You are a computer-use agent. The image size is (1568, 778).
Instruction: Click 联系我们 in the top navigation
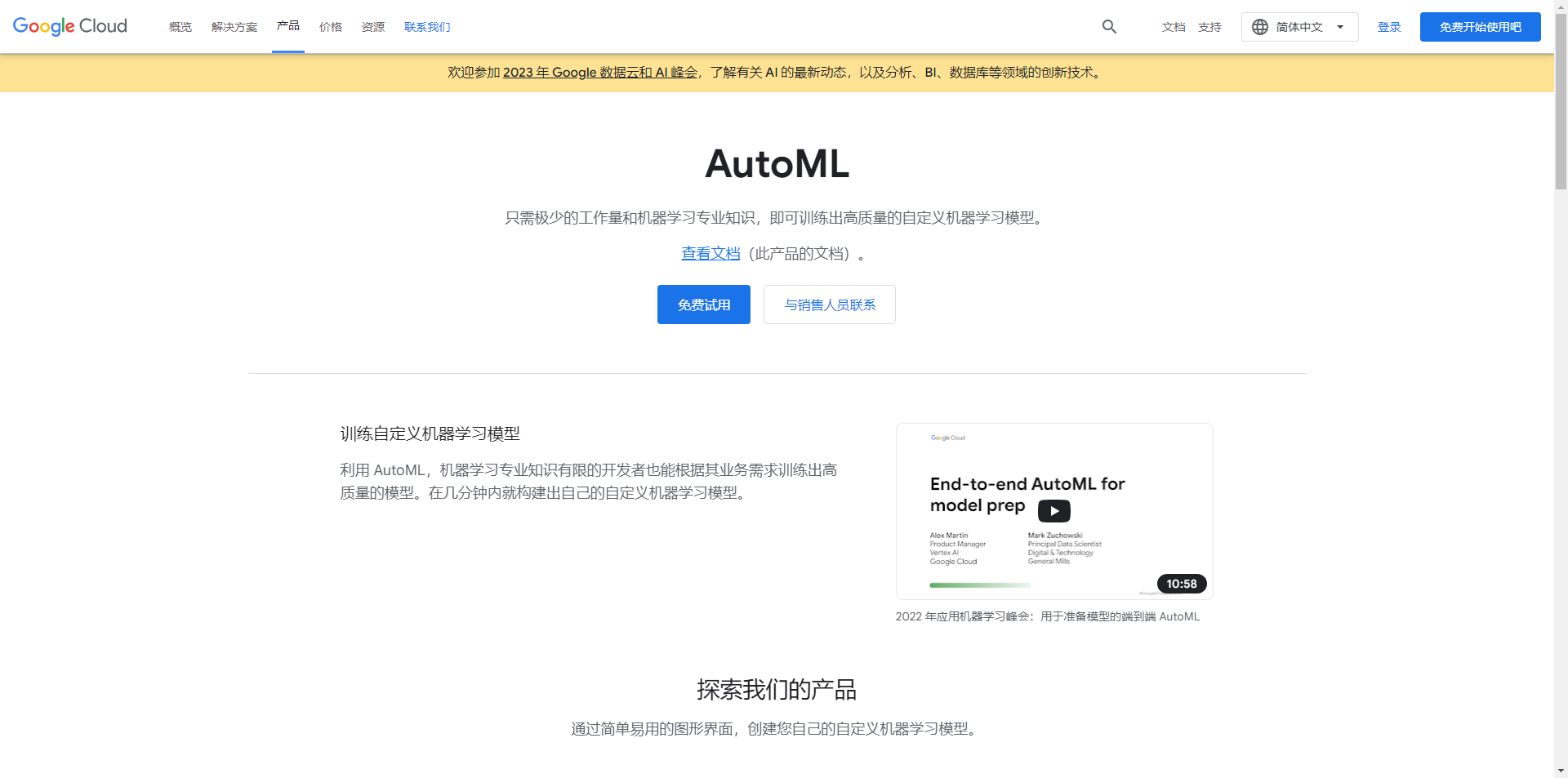coord(427,27)
